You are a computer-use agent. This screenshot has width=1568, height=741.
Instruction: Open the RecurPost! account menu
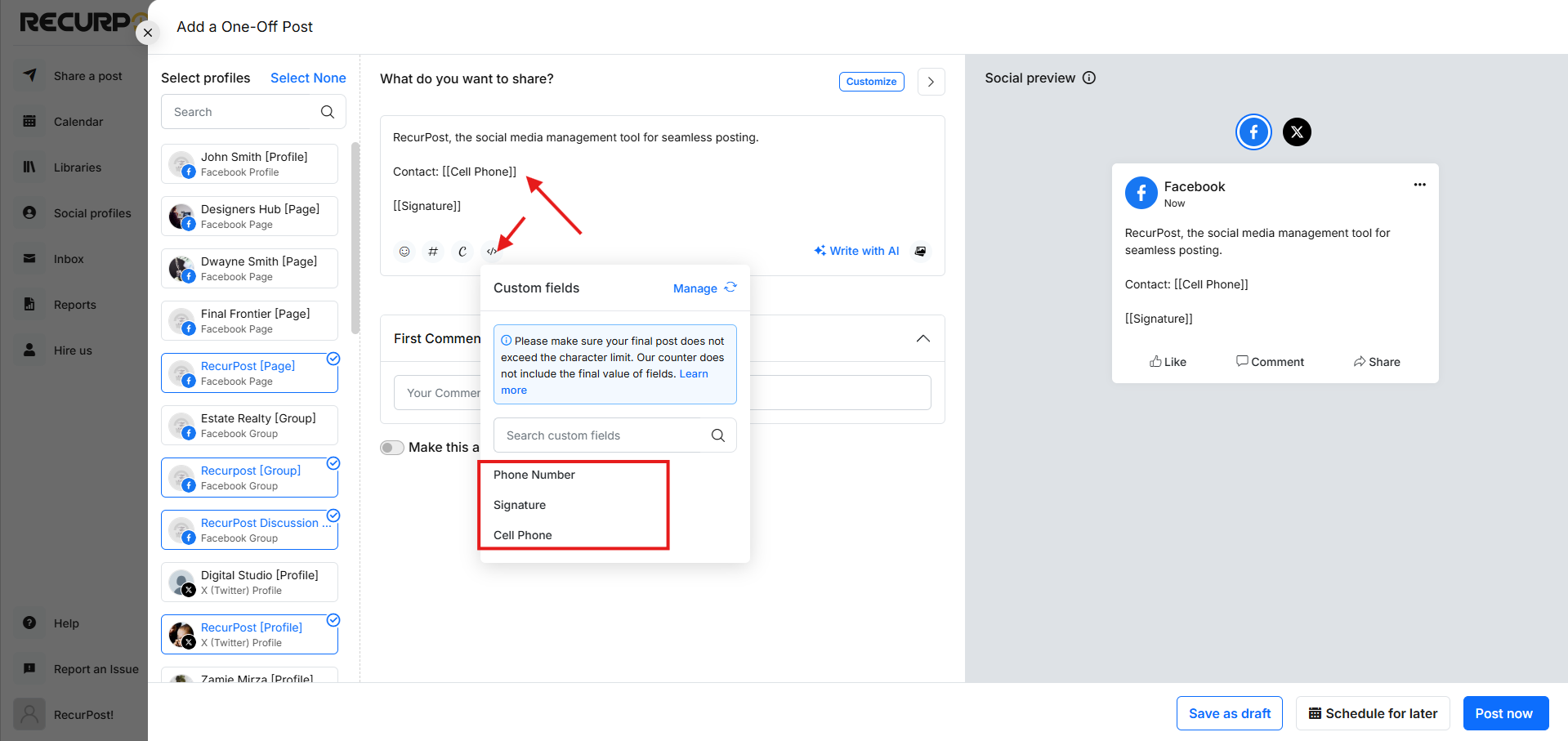[74, 715]
